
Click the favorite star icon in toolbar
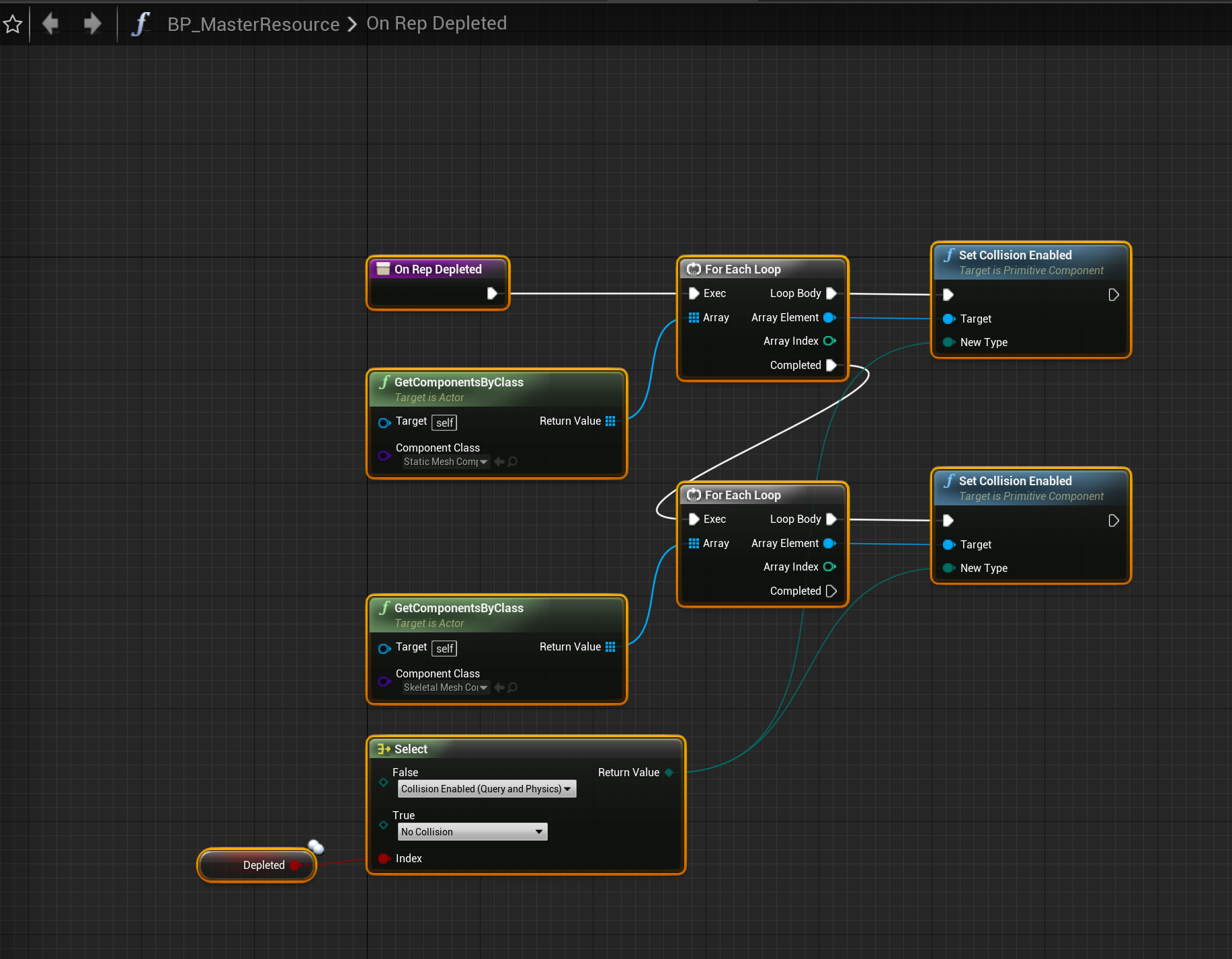tap(13, 24)
